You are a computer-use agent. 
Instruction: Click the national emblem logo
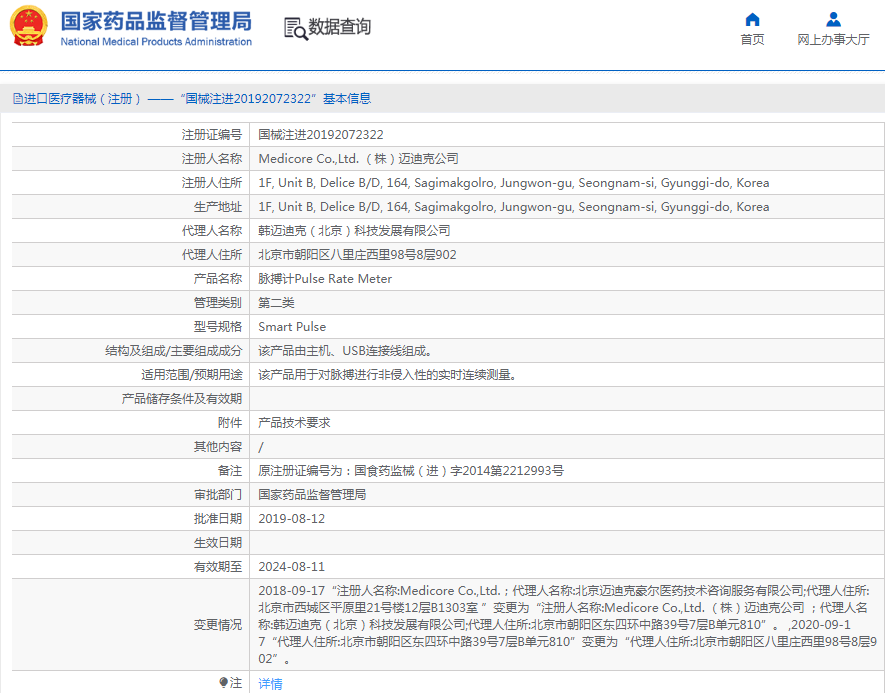coord(29,27)
